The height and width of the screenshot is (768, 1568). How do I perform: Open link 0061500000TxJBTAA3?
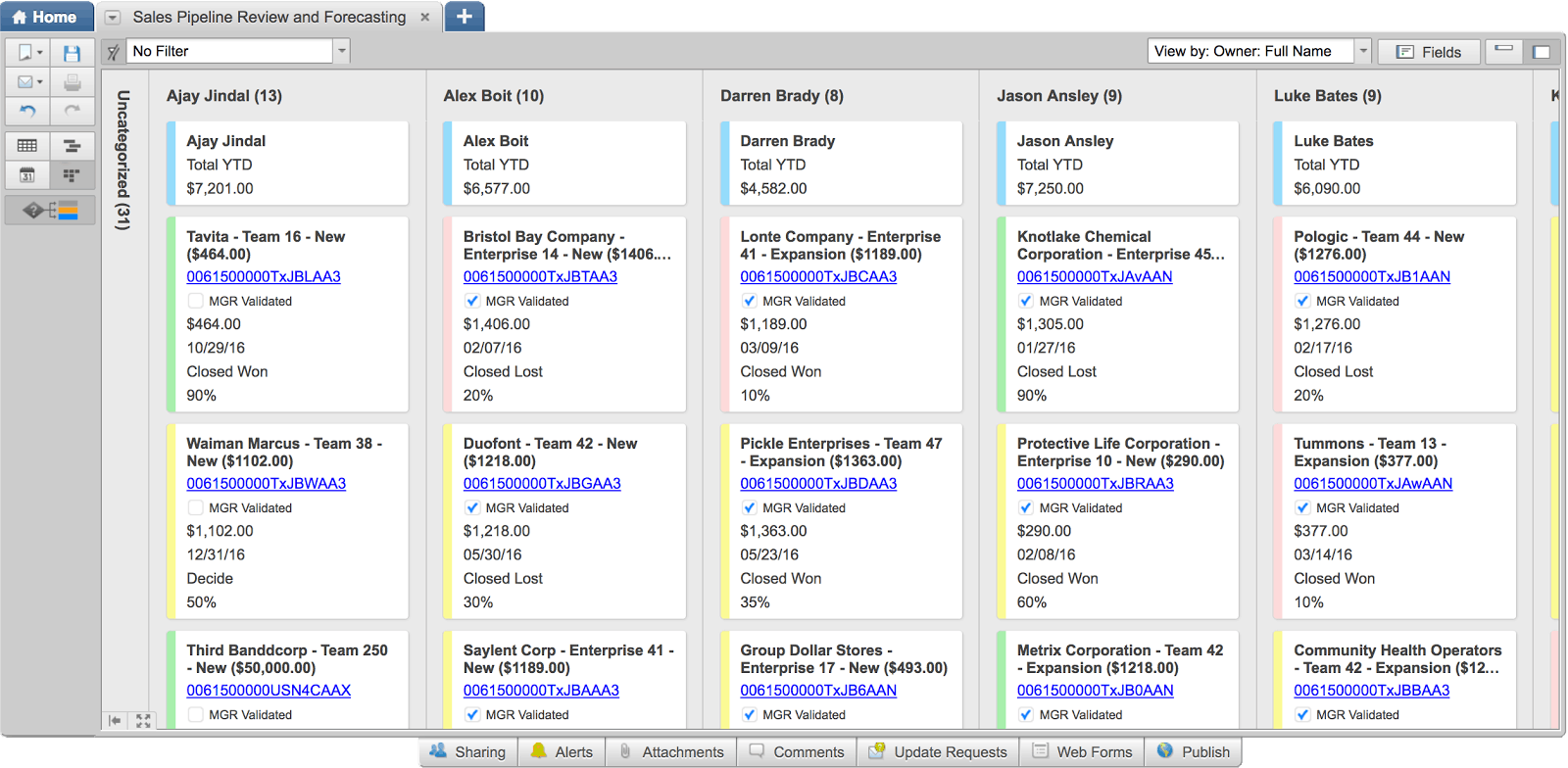coord(540,276)
